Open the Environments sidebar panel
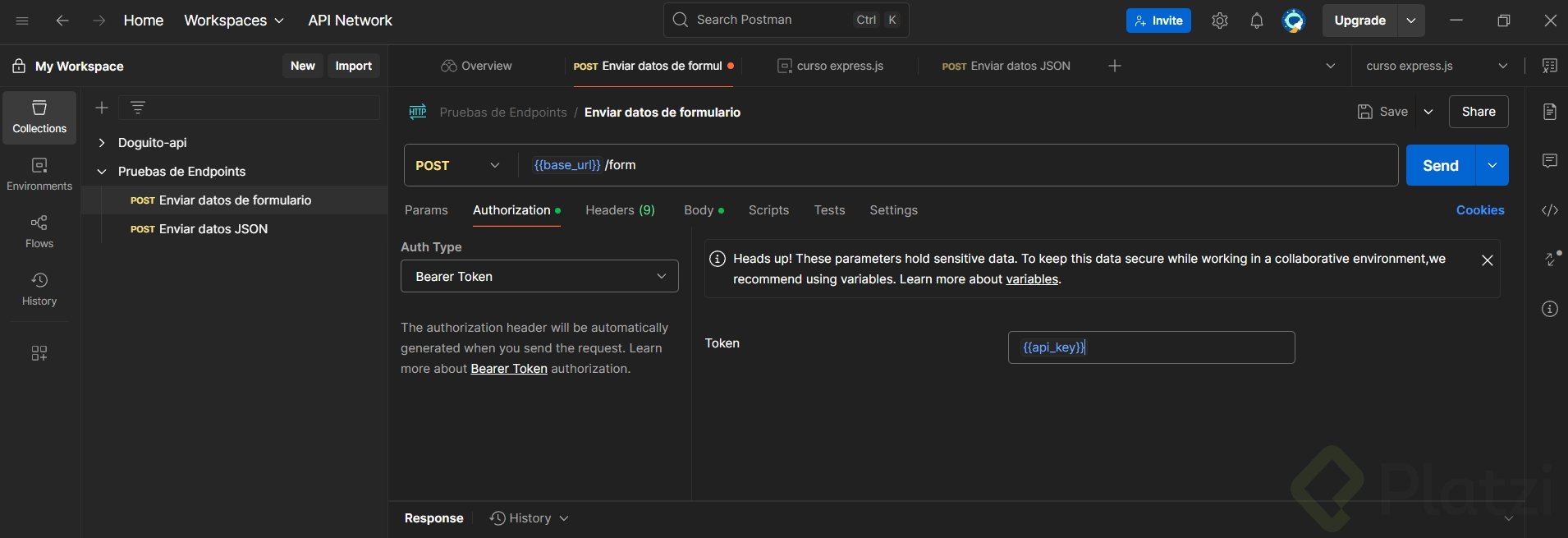 point(39,174)
